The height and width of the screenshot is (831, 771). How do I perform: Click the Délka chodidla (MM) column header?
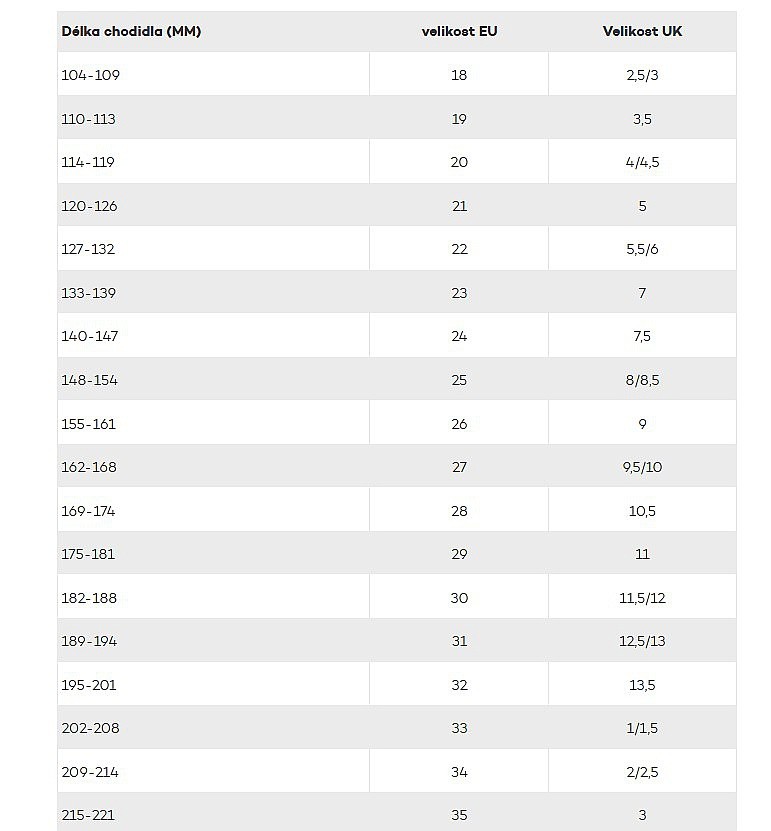(131, 31)
